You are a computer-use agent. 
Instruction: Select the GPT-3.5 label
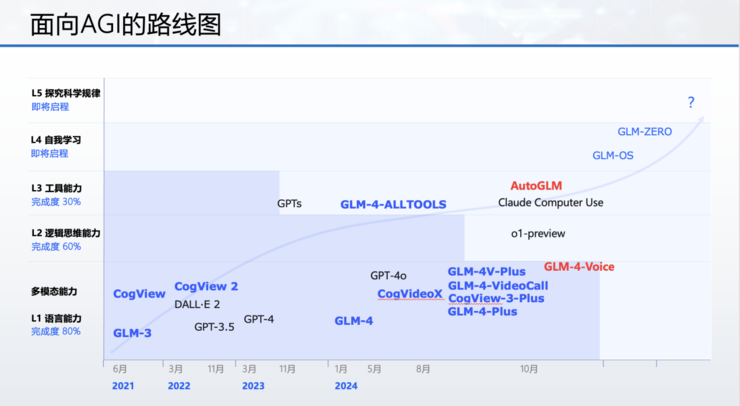pos(214,327)
